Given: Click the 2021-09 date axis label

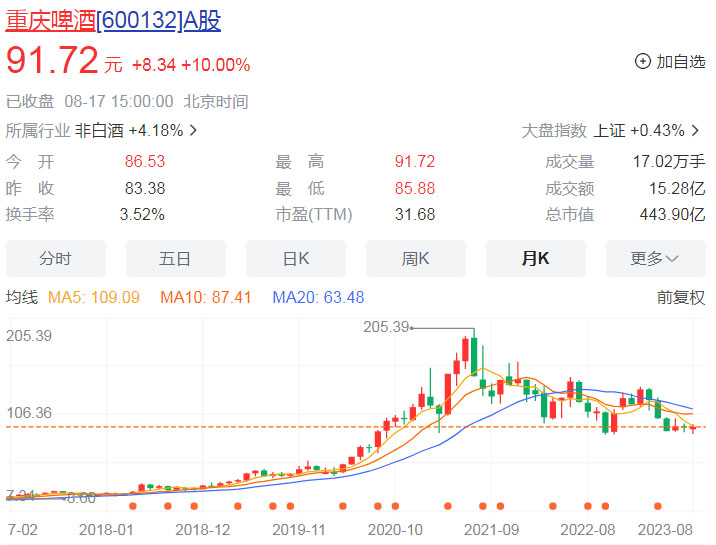Looking at the screenshot, I should tap(491, 530).
